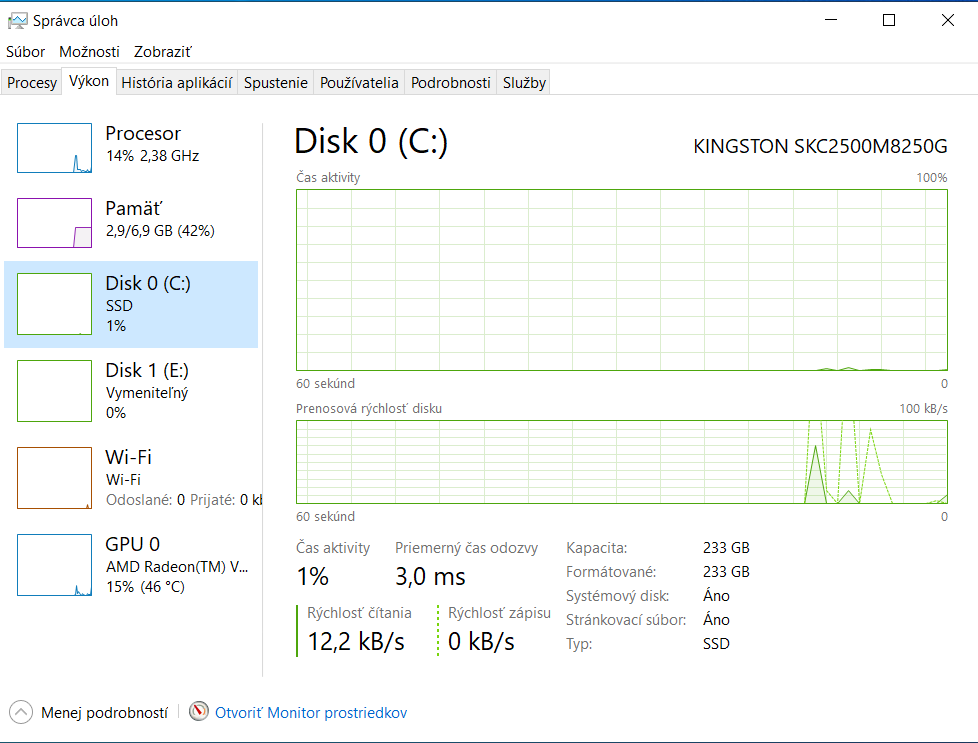Open the Služby tab

[524, 83]
